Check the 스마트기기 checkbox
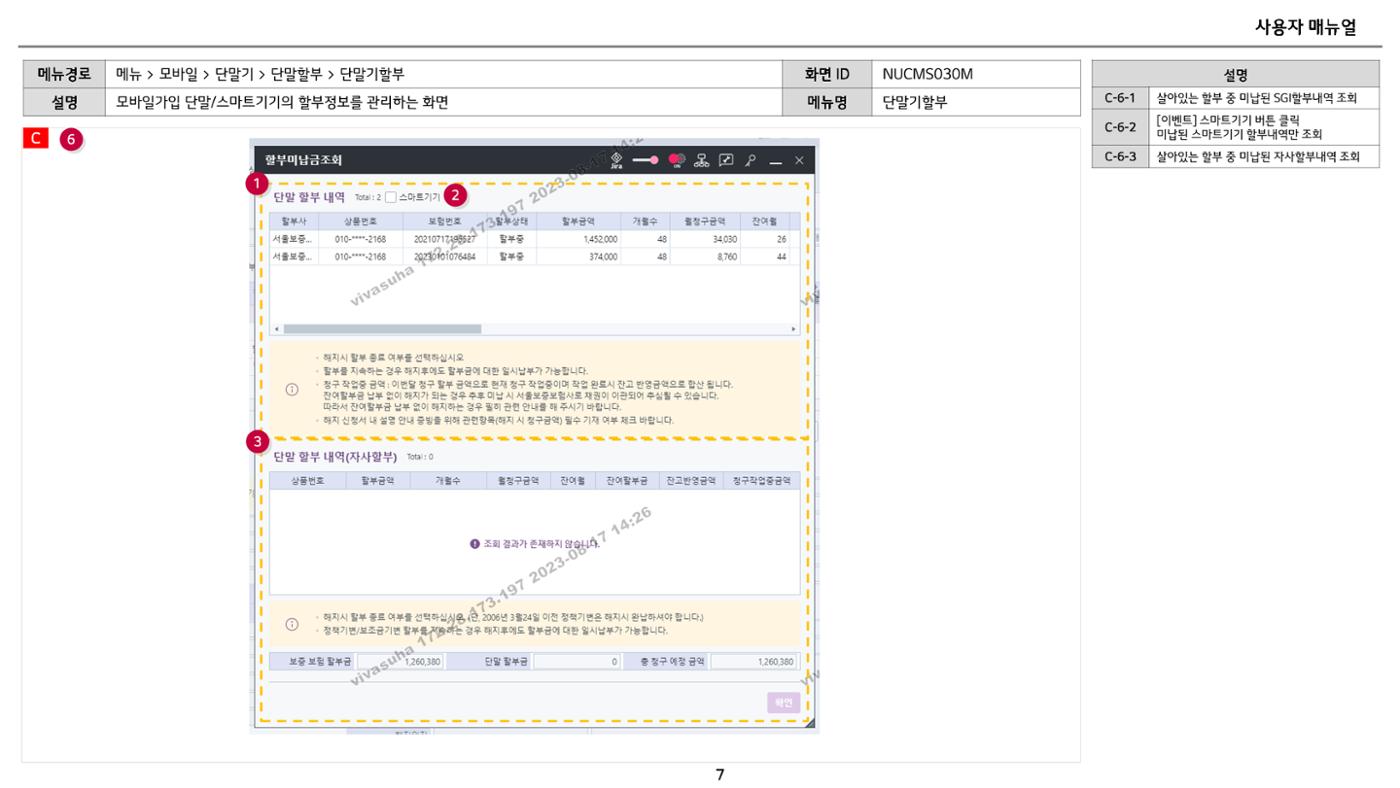1400x788 pixels. click(390, 197)
